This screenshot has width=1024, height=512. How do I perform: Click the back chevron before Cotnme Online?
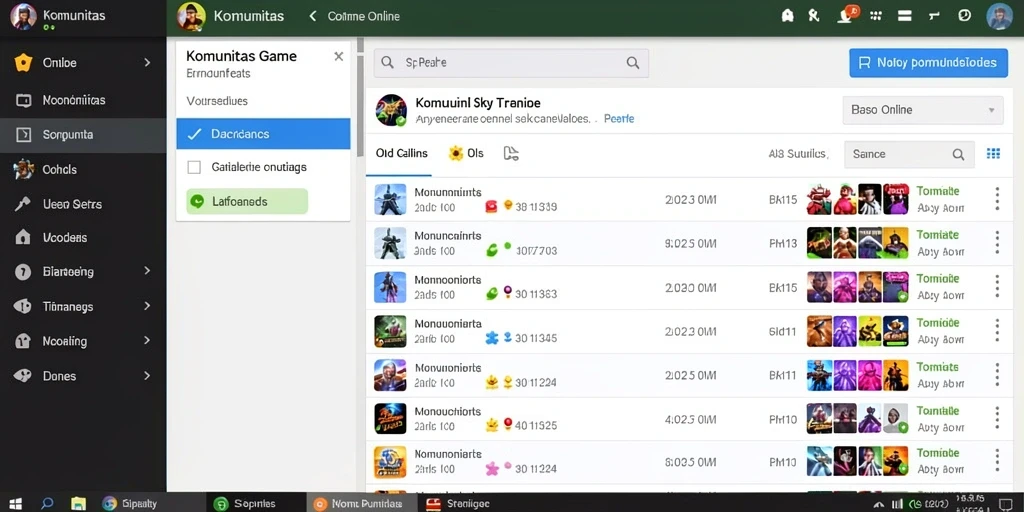click(x=313, y=16)
